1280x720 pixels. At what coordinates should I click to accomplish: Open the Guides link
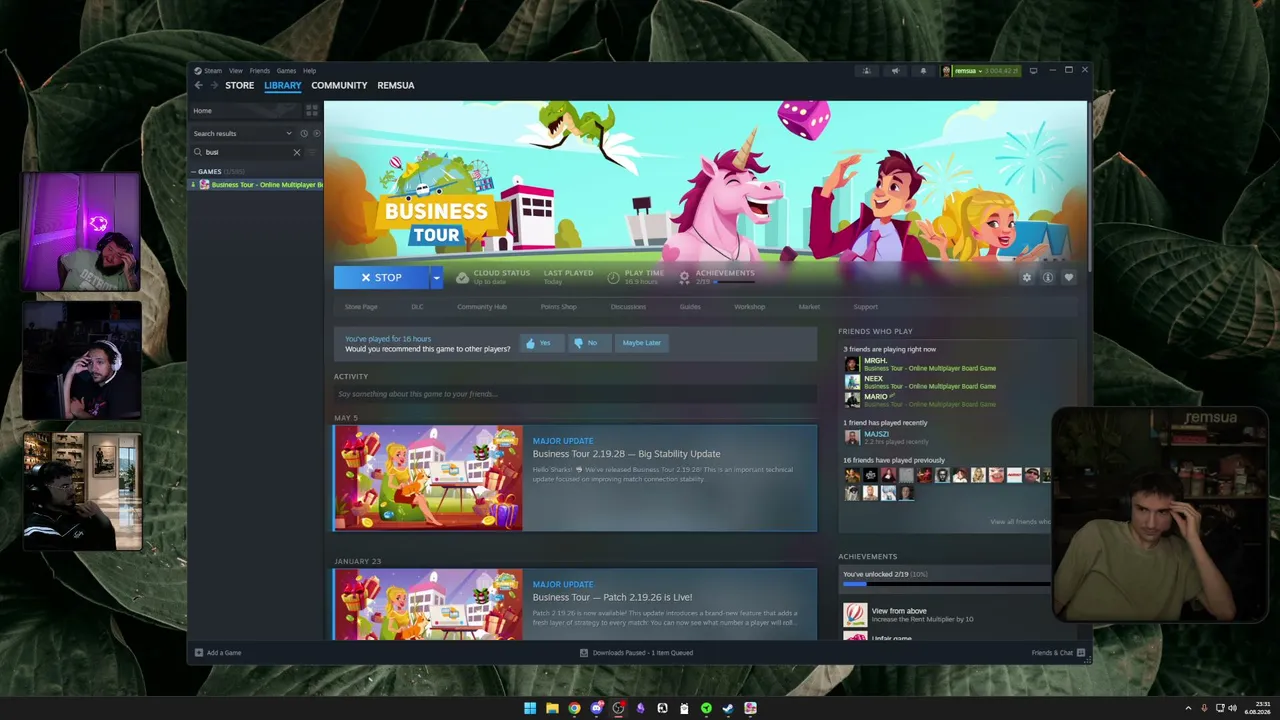pyautogui.click(x=690, y=307)
